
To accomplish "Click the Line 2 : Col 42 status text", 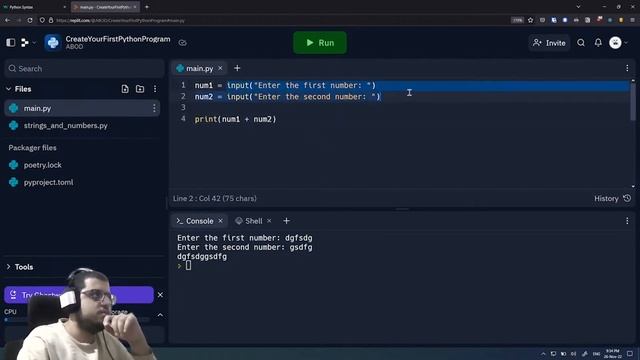I will click(215, 198).
